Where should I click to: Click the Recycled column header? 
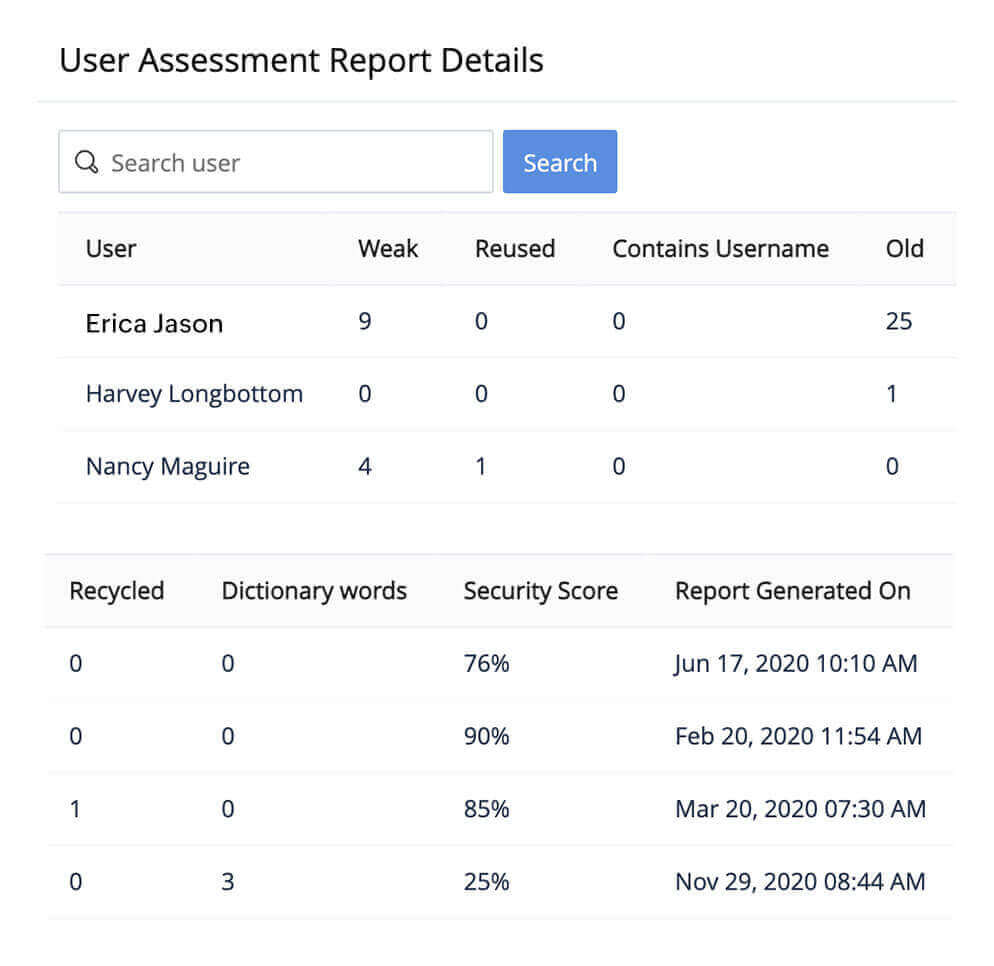116,591
